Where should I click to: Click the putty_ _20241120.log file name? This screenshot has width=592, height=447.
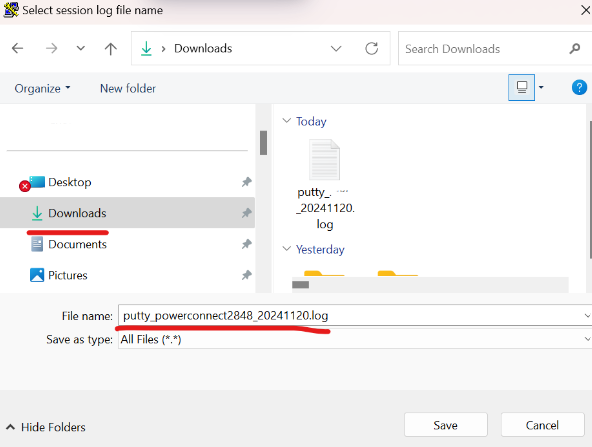click(x=325, y=208)
